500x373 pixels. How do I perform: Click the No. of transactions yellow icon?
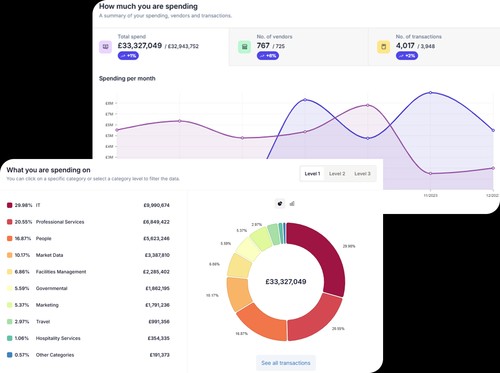coord(383,47)
